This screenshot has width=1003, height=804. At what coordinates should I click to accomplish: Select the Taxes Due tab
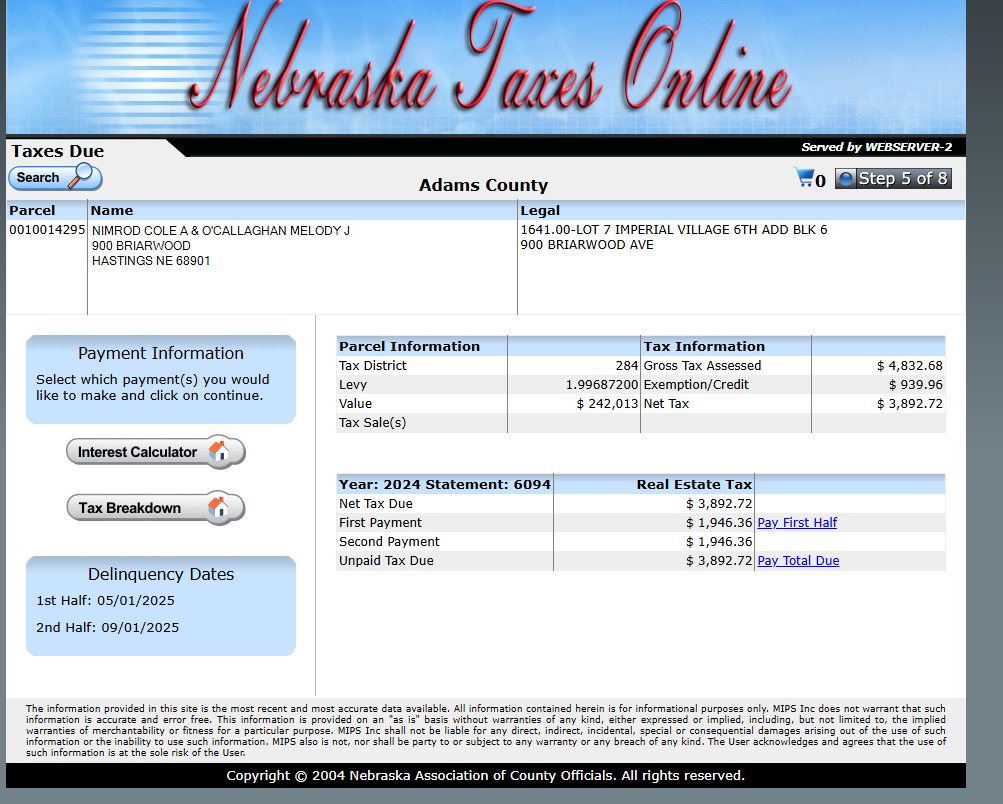[58, 151]
